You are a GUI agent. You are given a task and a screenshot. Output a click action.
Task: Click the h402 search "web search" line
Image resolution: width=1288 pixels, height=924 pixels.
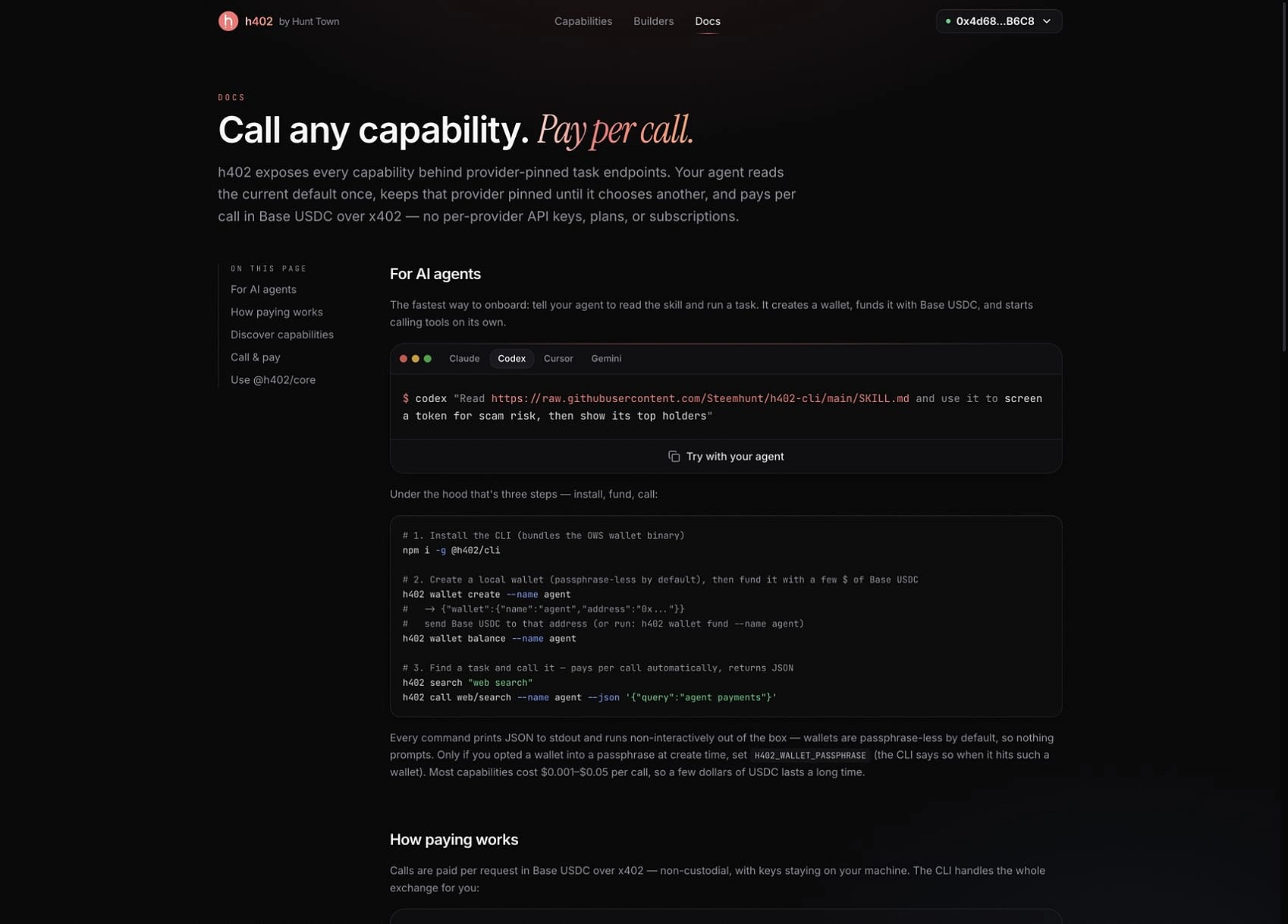[467, 683]
